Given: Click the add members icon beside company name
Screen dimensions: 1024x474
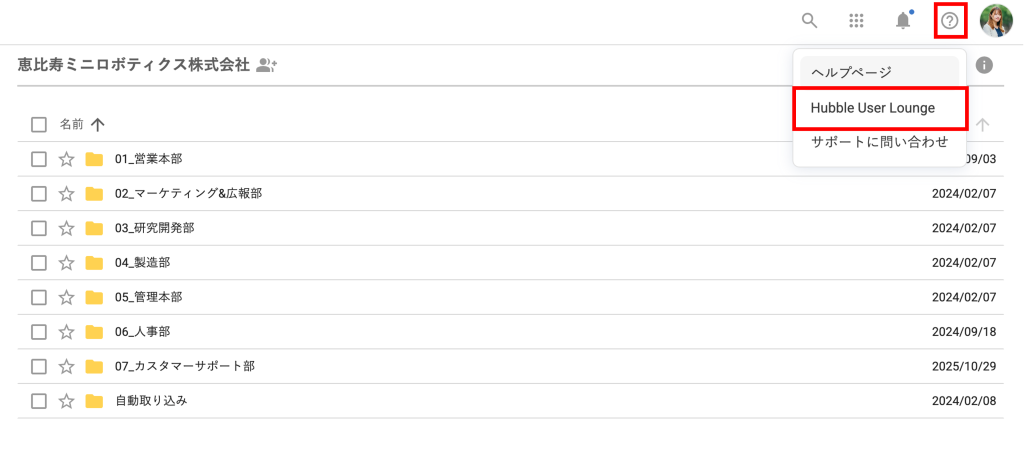Looking at the screenshot, I should (266, 65).
